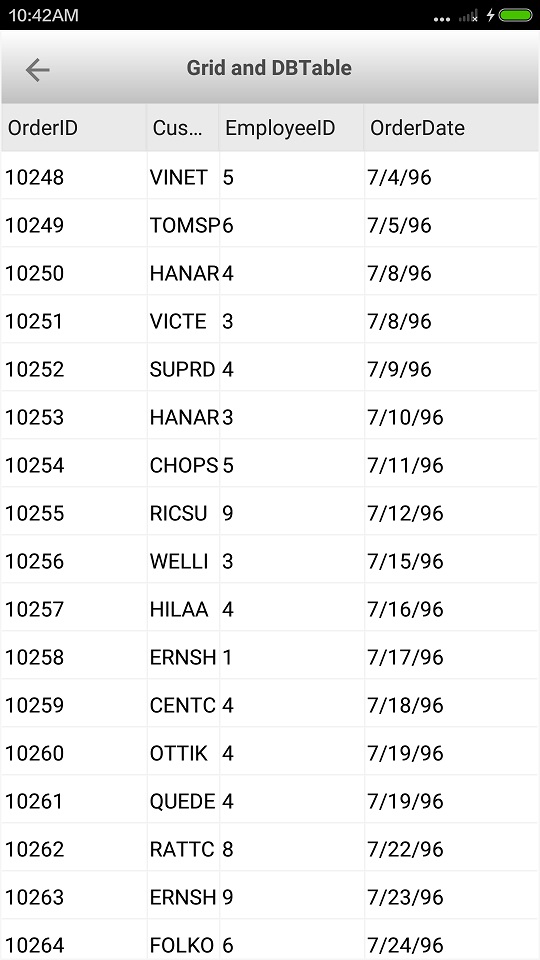Tap the 7/10/96 order date cell
This screenshot has height=960, width=540.
click(451, 418)
